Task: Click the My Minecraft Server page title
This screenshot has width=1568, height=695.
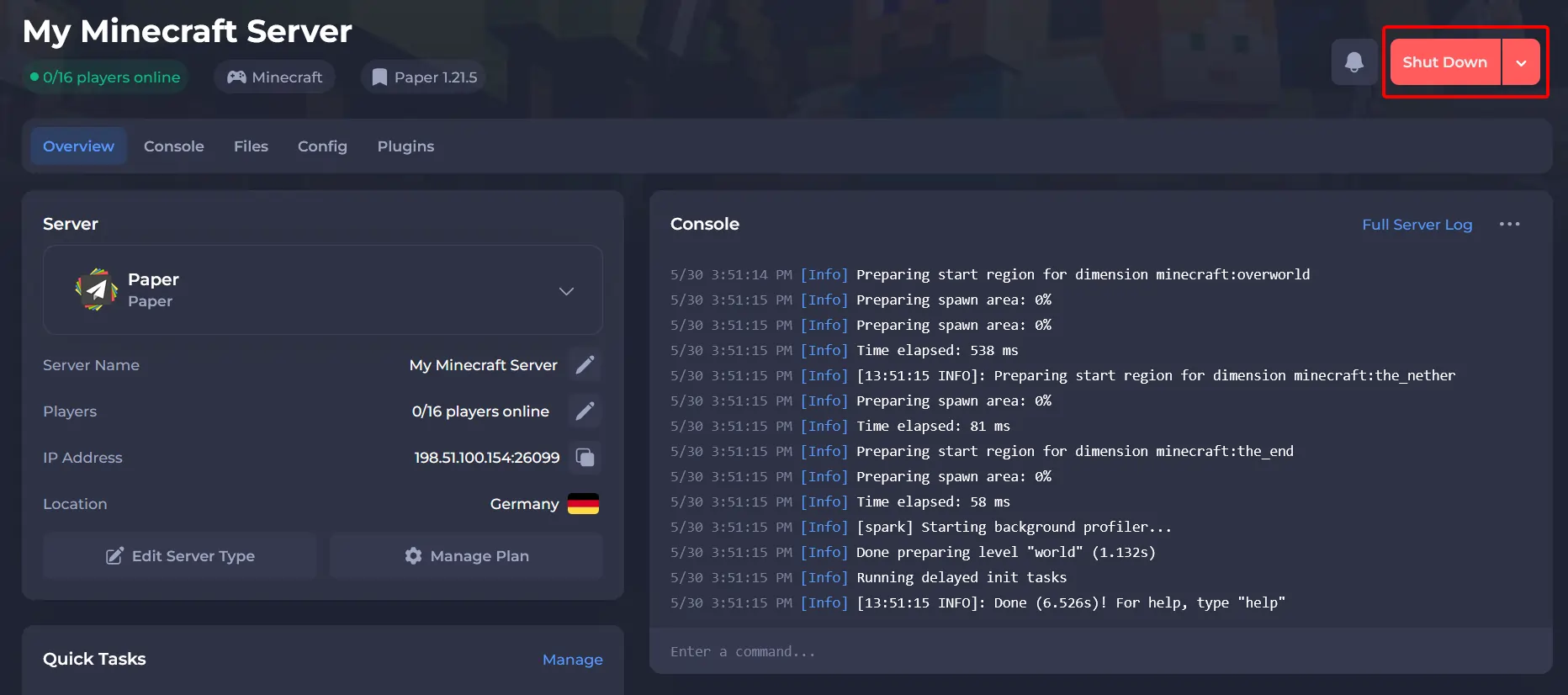Action: click(187, 31)
